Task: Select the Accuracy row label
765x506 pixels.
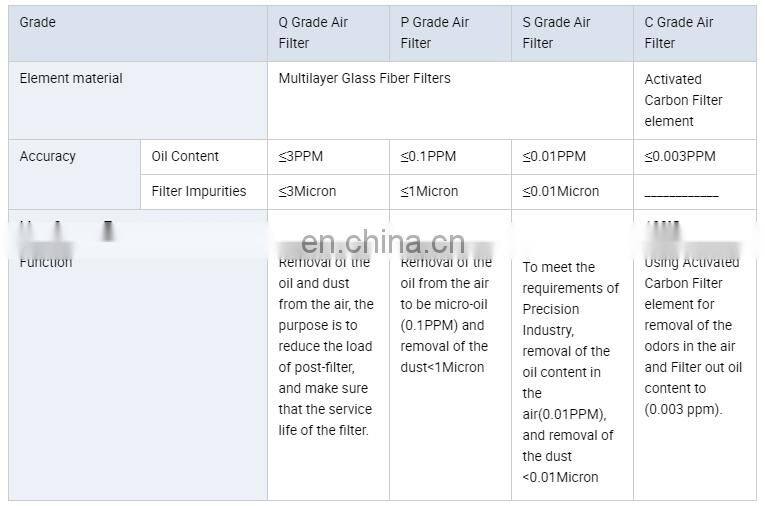Action: click(47, 156)
